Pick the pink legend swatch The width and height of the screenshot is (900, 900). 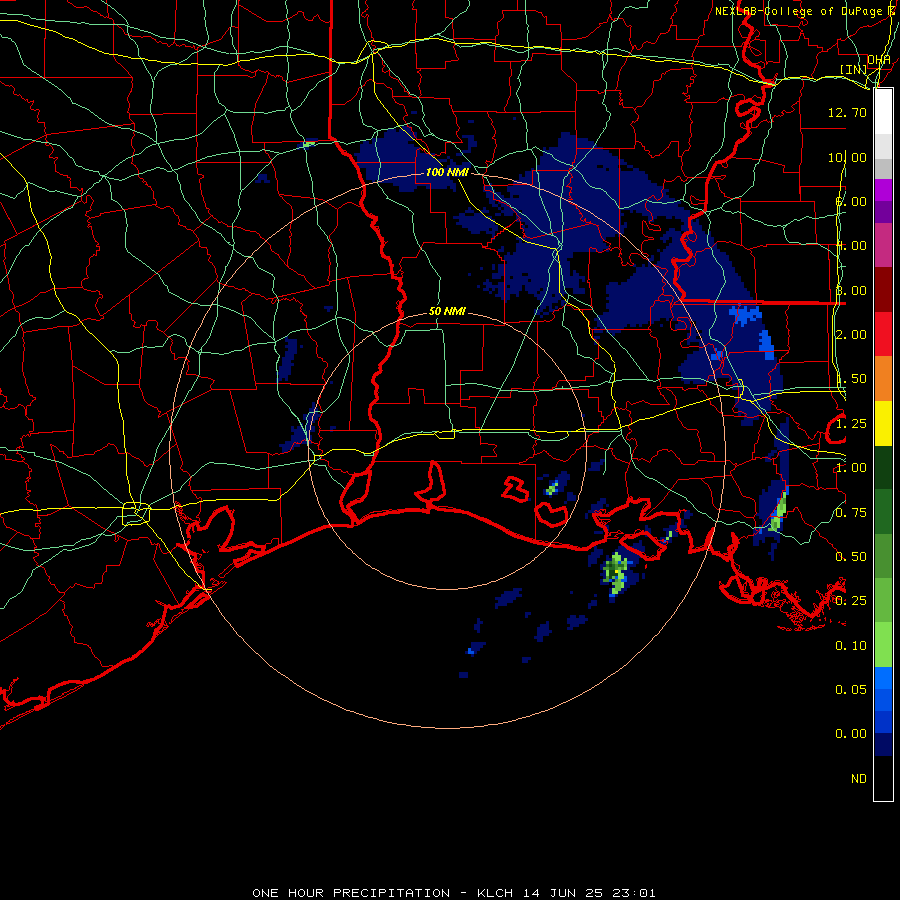point(883,246)
